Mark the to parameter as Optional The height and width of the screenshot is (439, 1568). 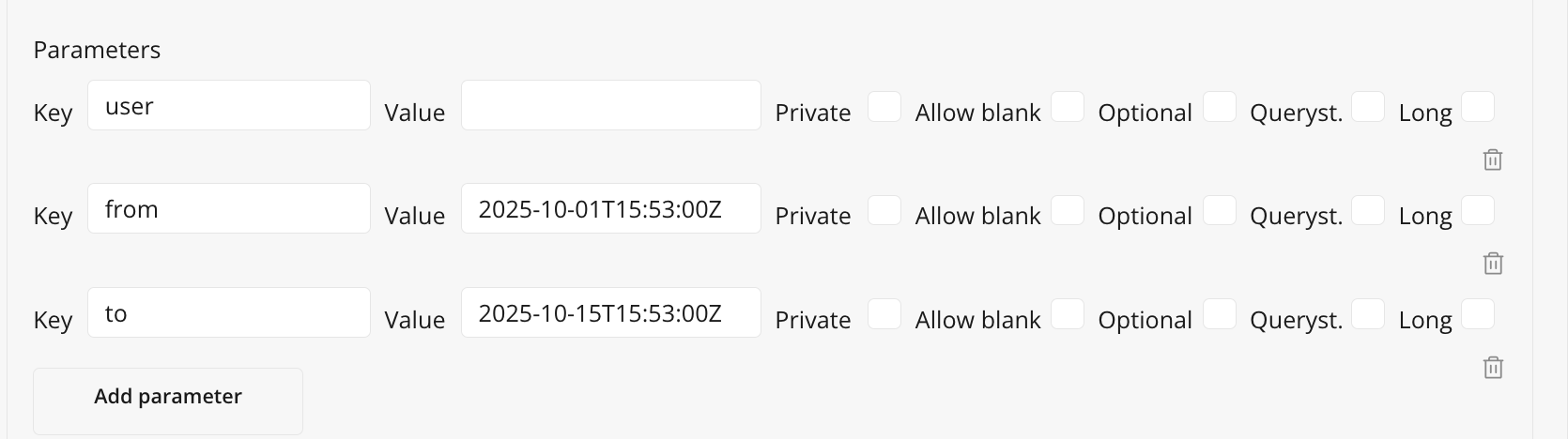point(1219,314)
